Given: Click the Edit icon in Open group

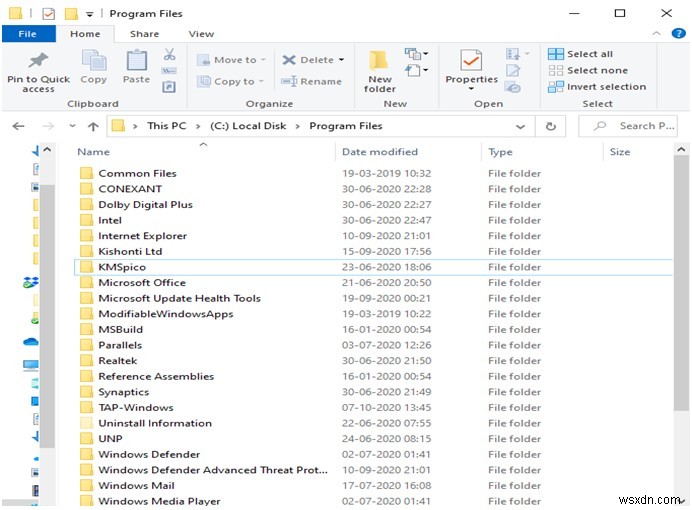Looking at the screenshot, I should [513, 70].
